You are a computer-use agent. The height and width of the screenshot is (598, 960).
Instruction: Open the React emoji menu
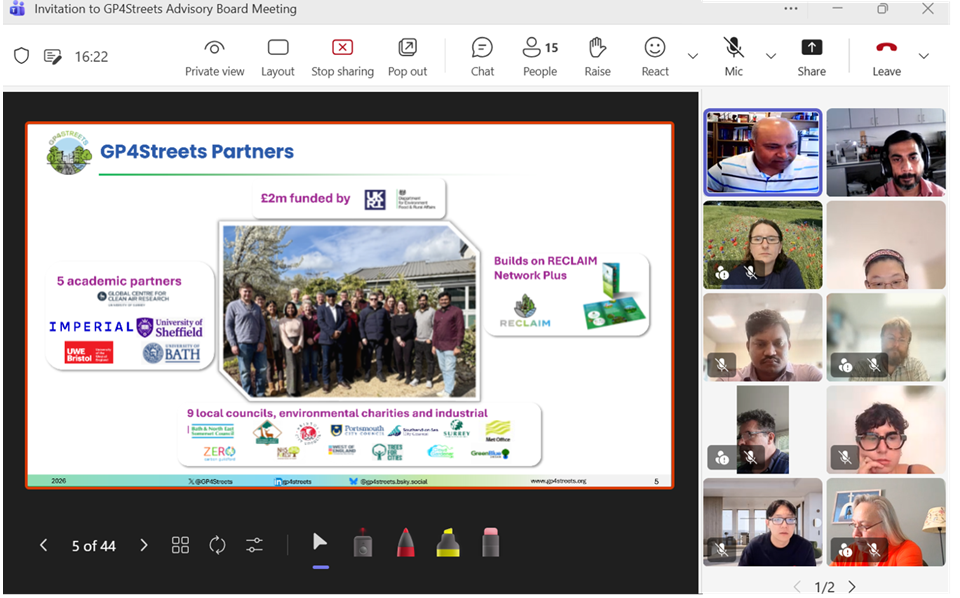point(654,58)
